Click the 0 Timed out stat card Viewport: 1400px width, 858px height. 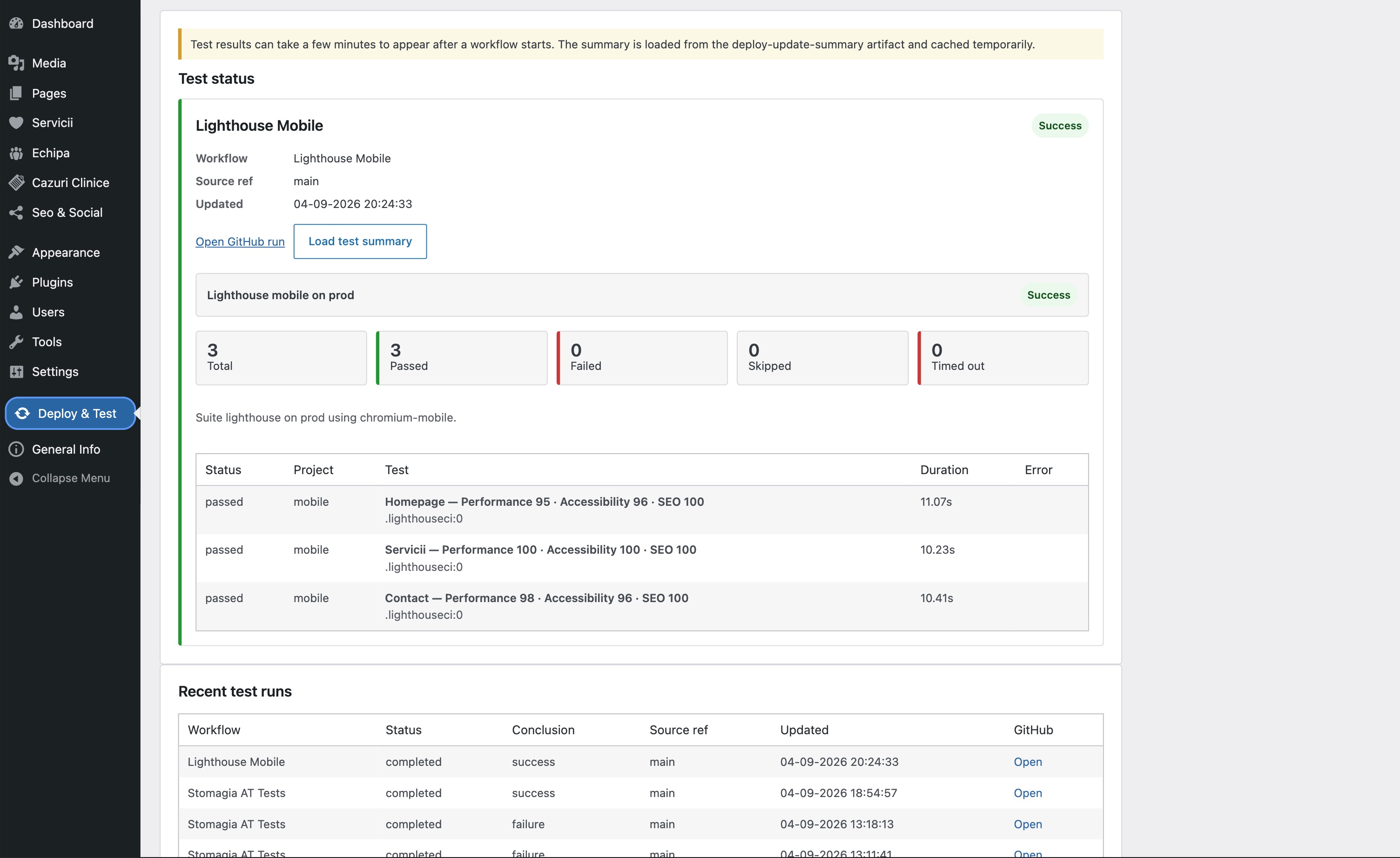tap(1003, 358)
